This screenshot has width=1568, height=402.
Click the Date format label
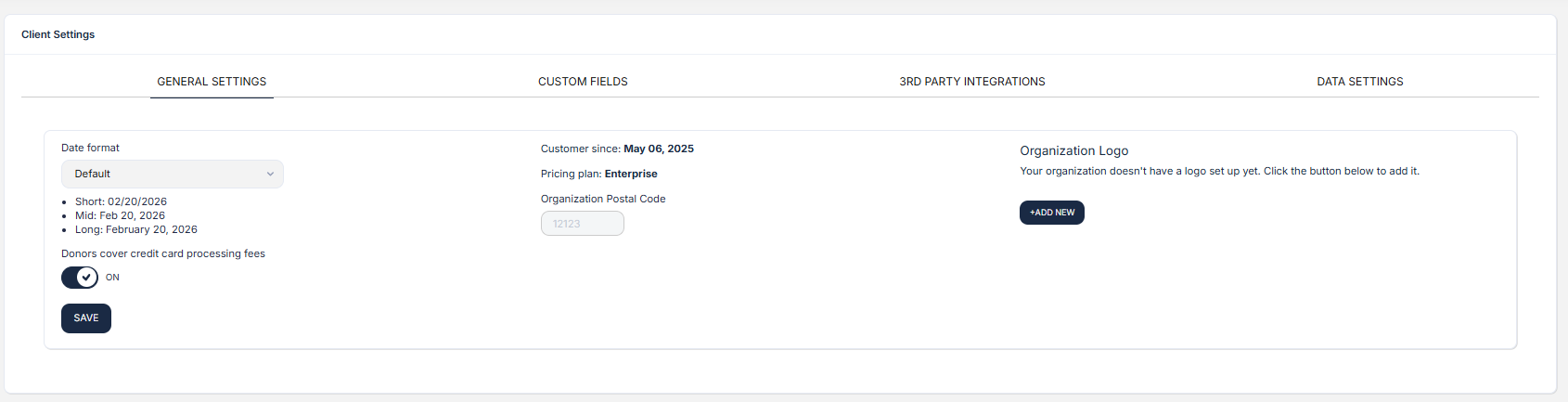point(90,148)
